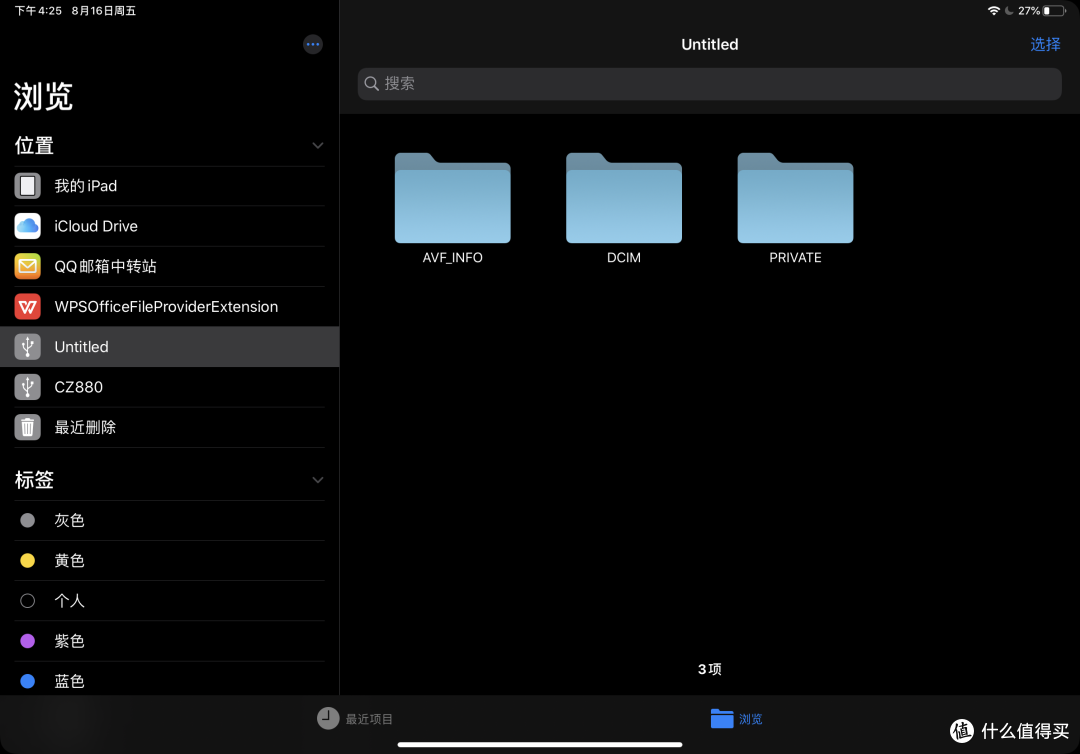Open 最近删除 label
Image resolution: width=1080 pixels, height=754 pixels.
coord(85,427)
